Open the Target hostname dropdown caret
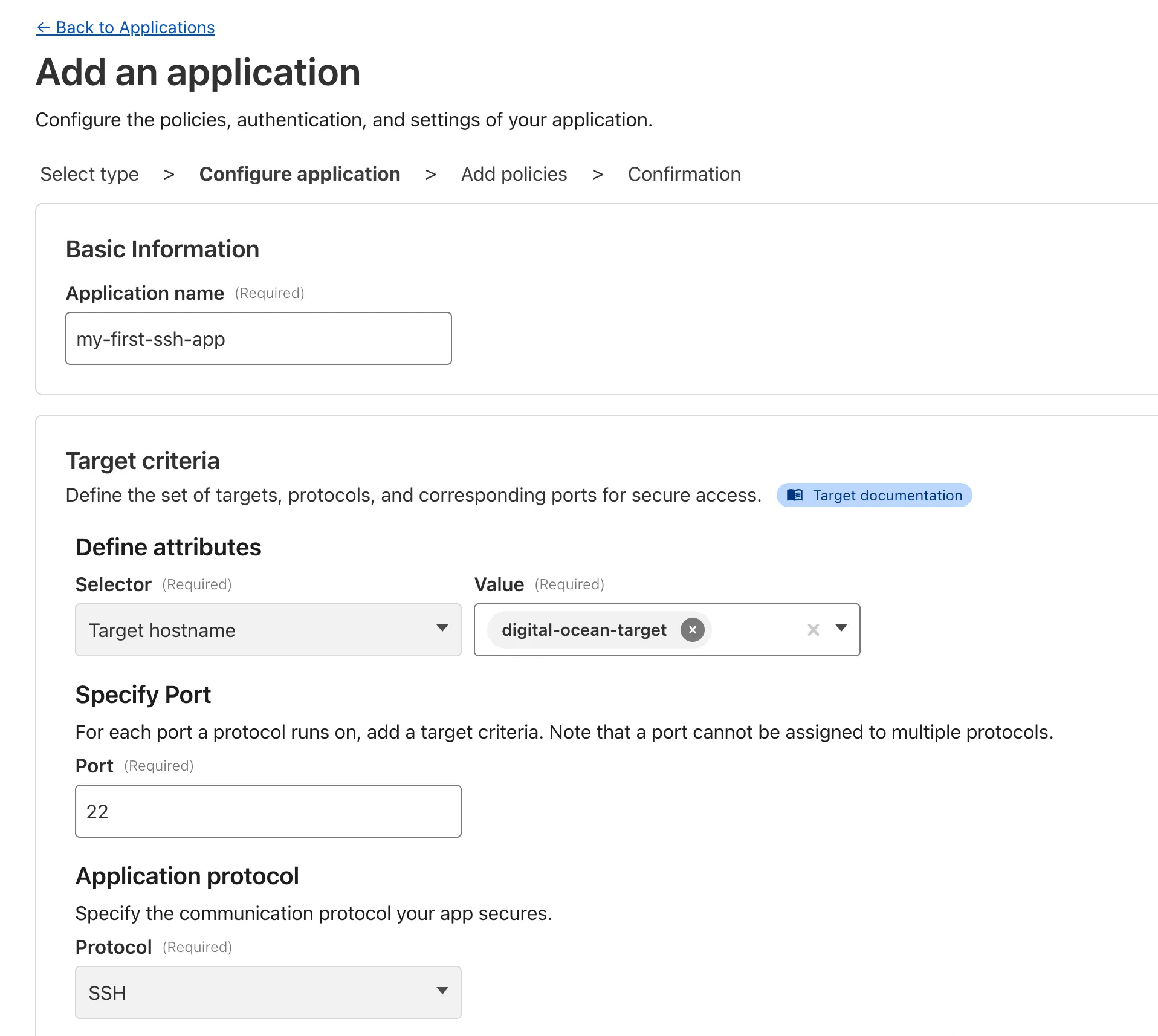Screen dimensions: 1158x1036 pos(443,630)
